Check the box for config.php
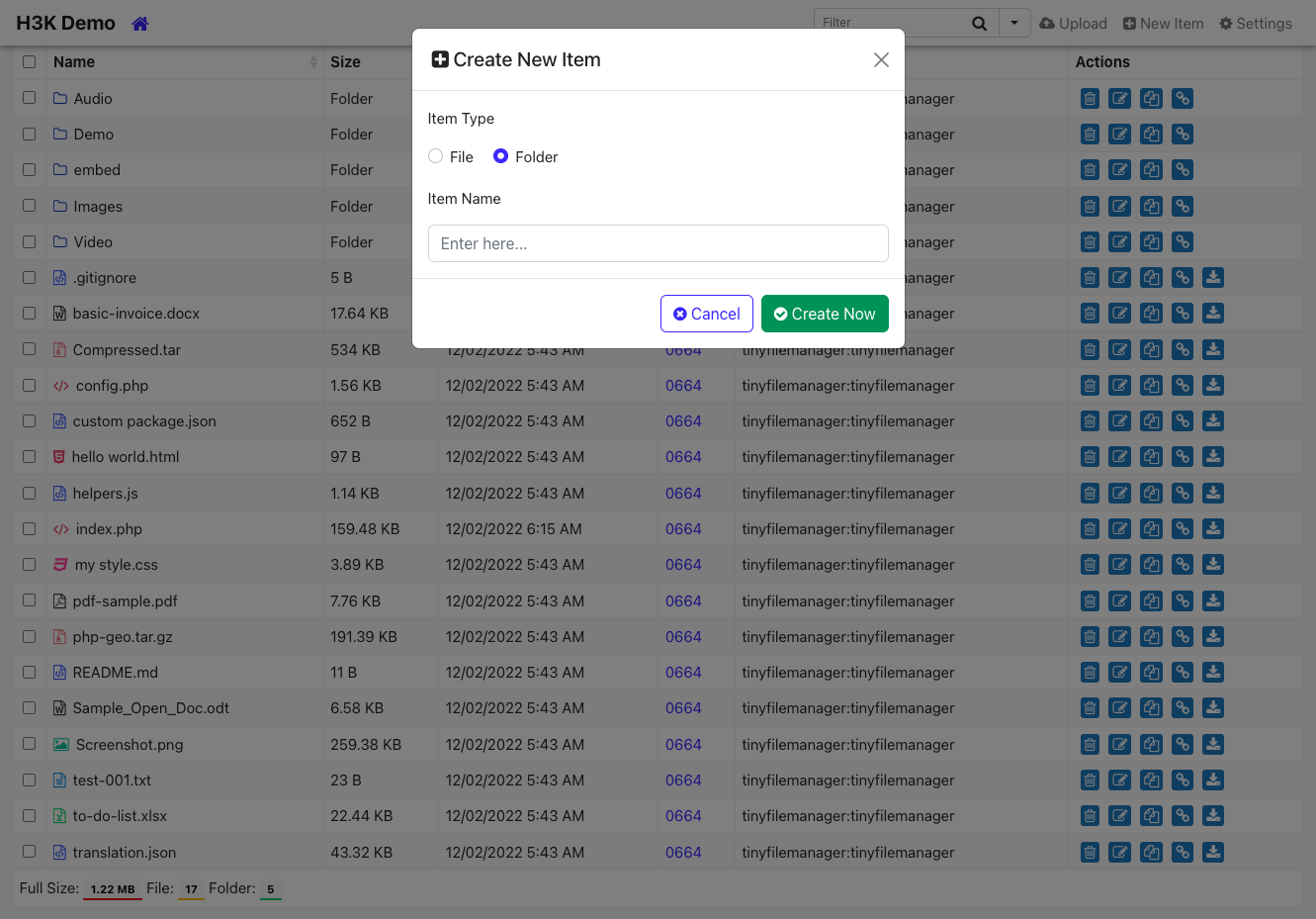Screen dimensions: 1316x919 point(30,385)
